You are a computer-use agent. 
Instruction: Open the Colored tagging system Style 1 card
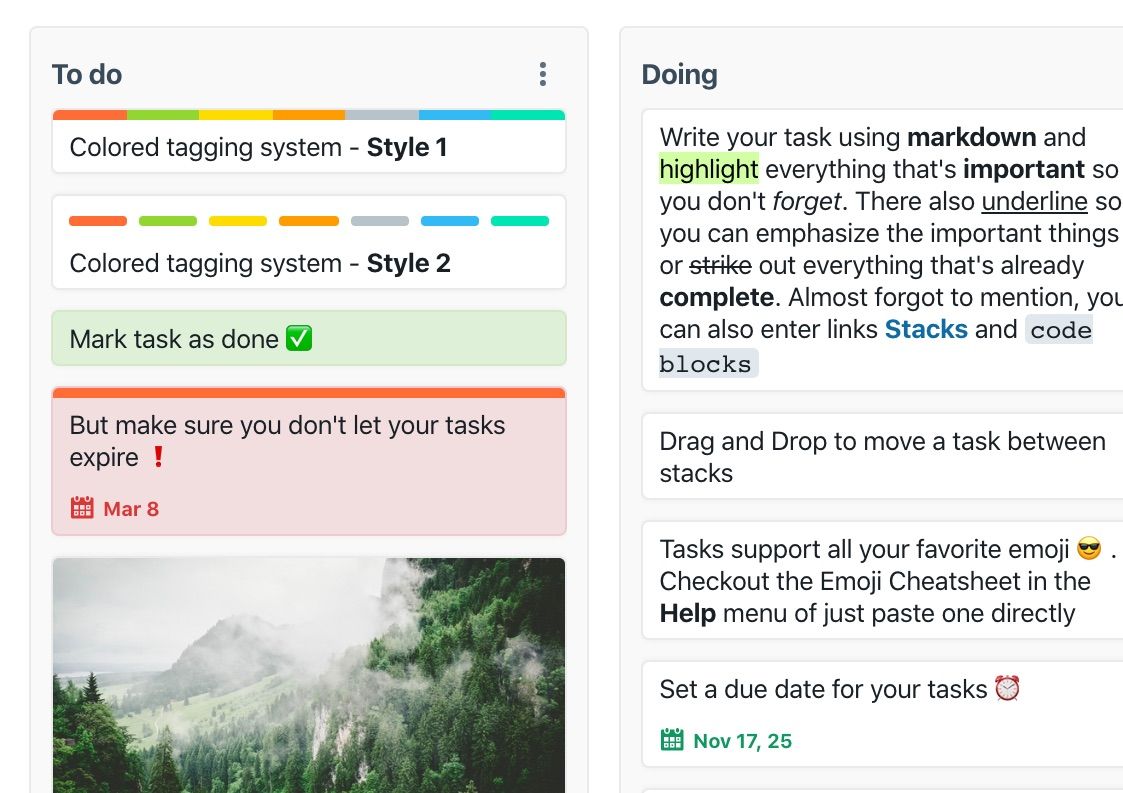point(309,141)
